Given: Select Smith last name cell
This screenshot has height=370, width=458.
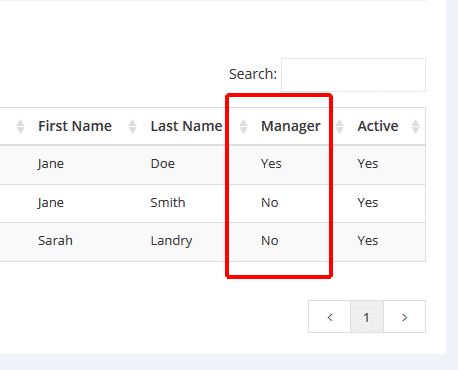Looking at the screenshot, I should pyautogui.click(x=168, y=203).
